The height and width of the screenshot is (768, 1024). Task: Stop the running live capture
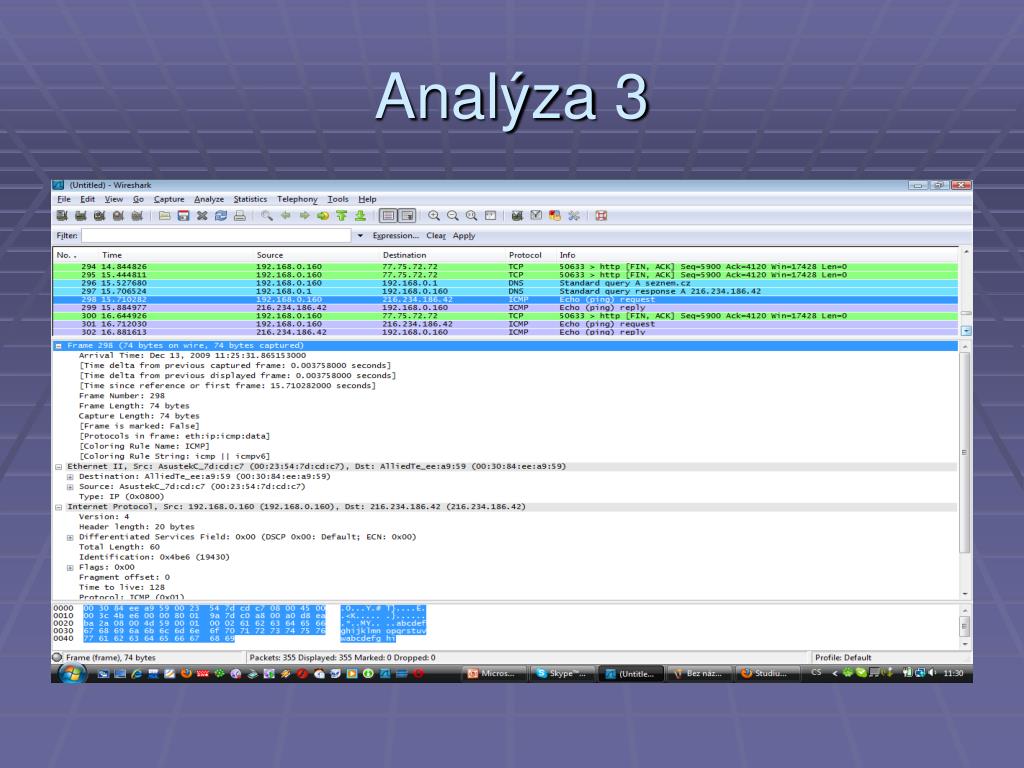118,216
